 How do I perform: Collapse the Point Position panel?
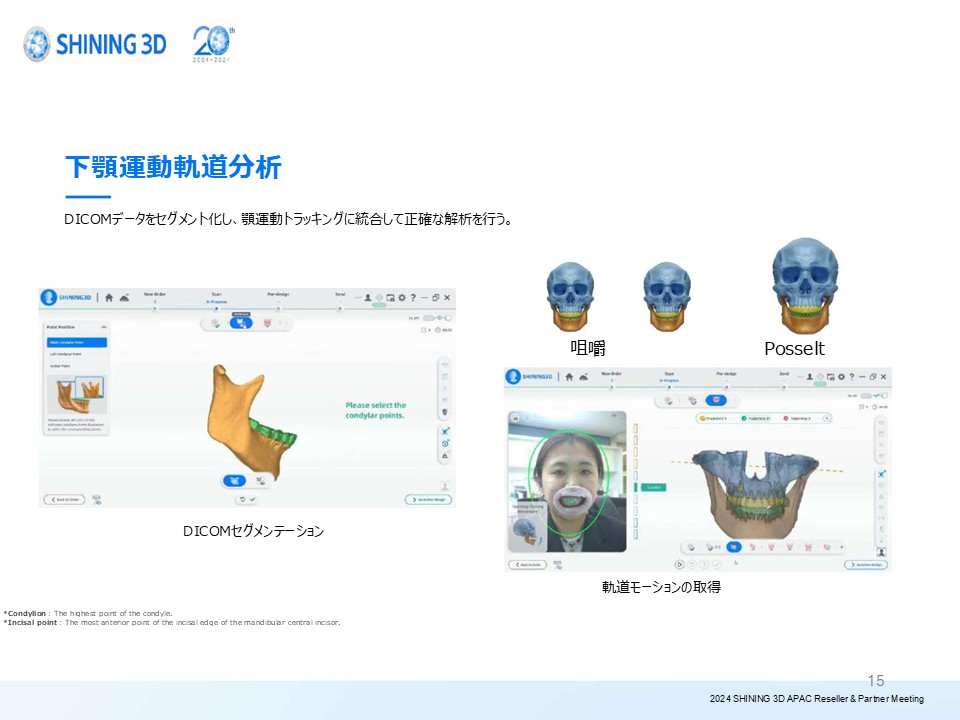[103, 327]
